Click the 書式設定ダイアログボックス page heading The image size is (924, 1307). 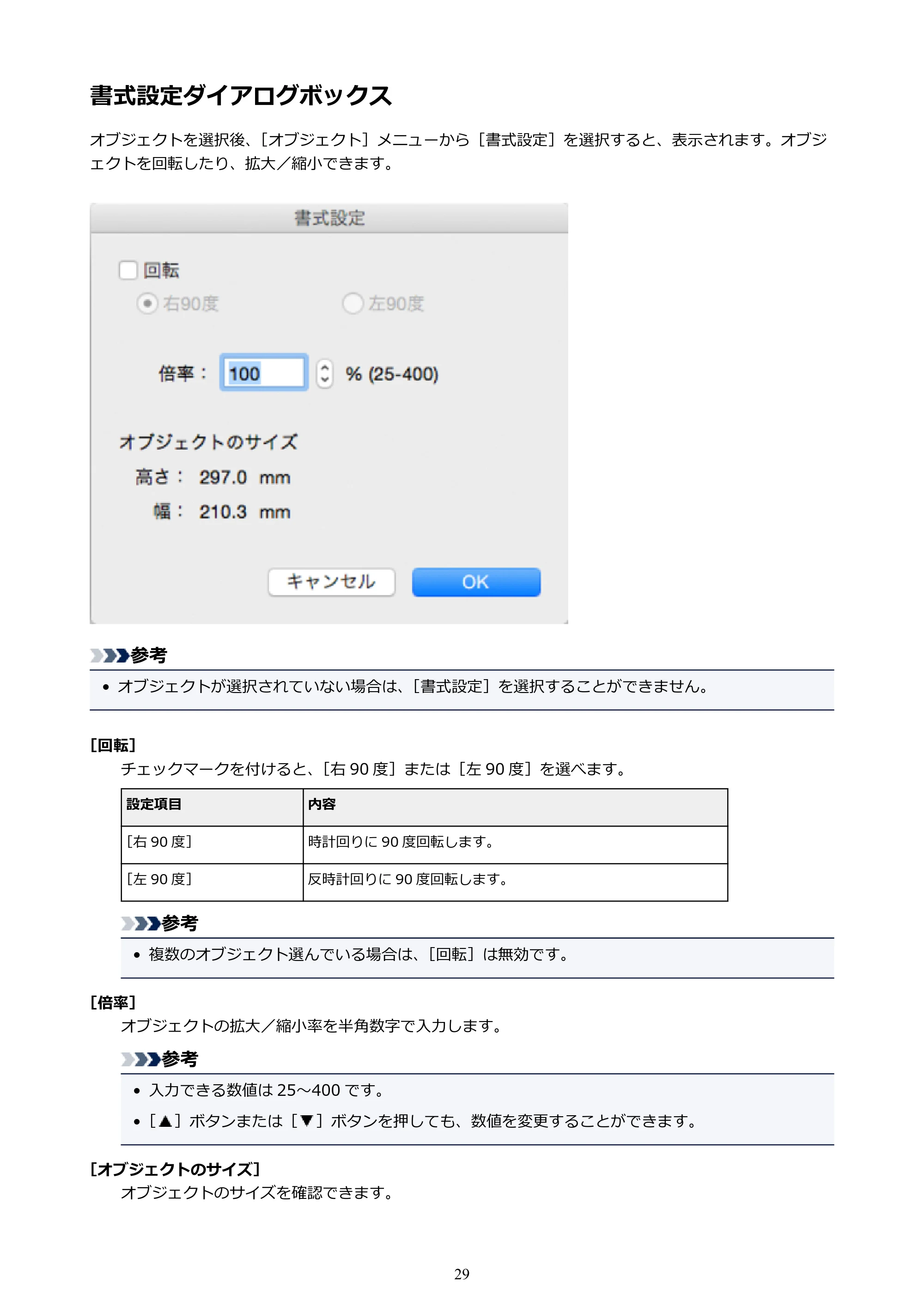coord(241,95)
